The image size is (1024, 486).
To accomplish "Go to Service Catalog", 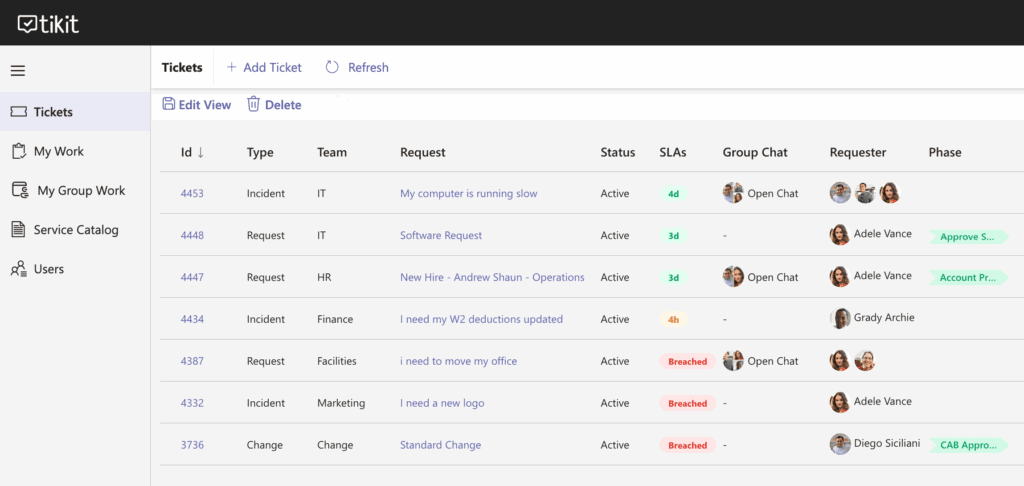I will point(76,229).
